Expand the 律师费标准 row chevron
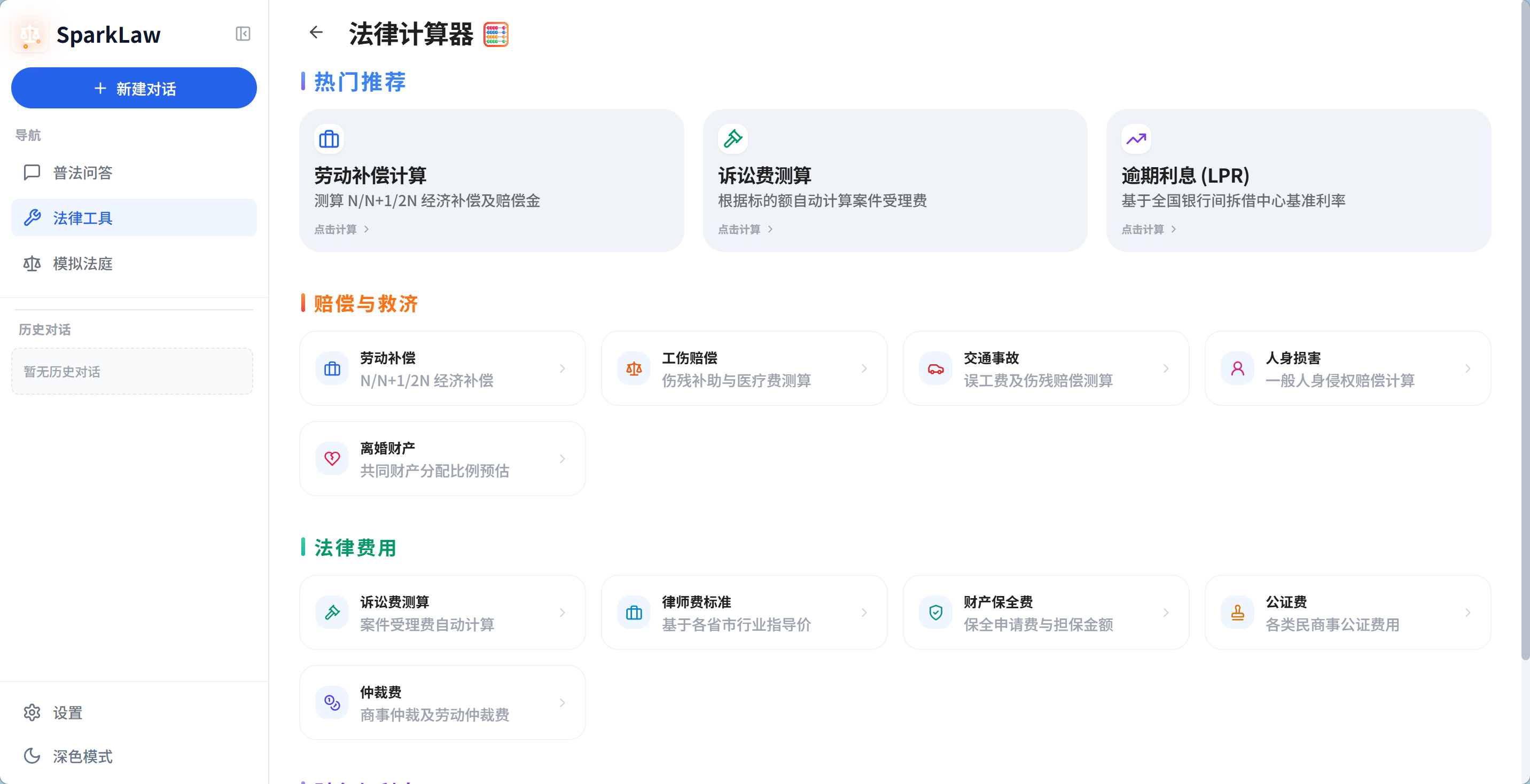Viewport: 1530px width, 784px height. pyautogui.click(x=864, y=613)
